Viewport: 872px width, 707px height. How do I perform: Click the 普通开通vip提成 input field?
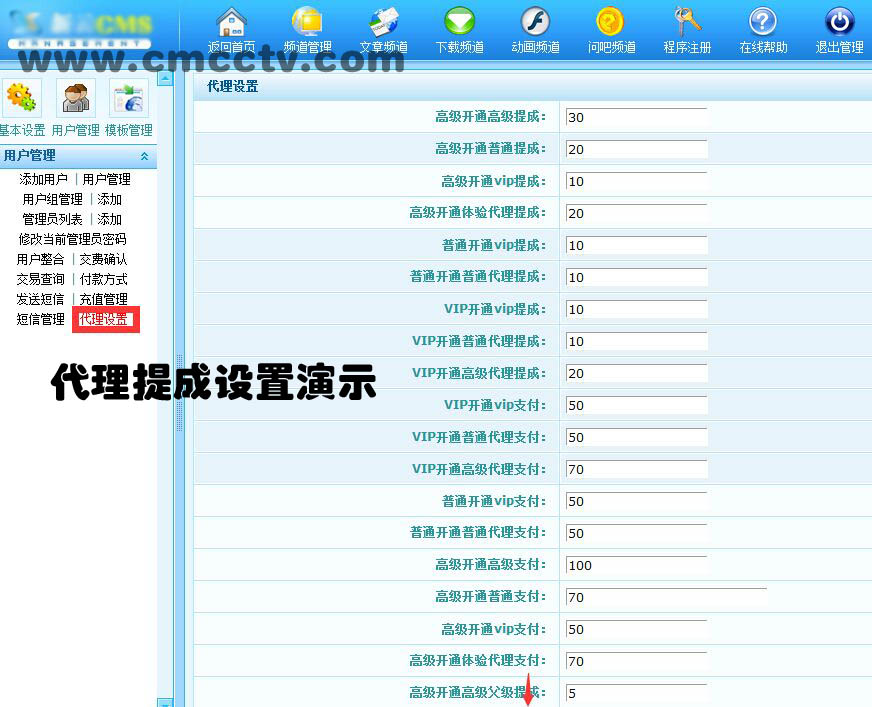tap(636, 245)
